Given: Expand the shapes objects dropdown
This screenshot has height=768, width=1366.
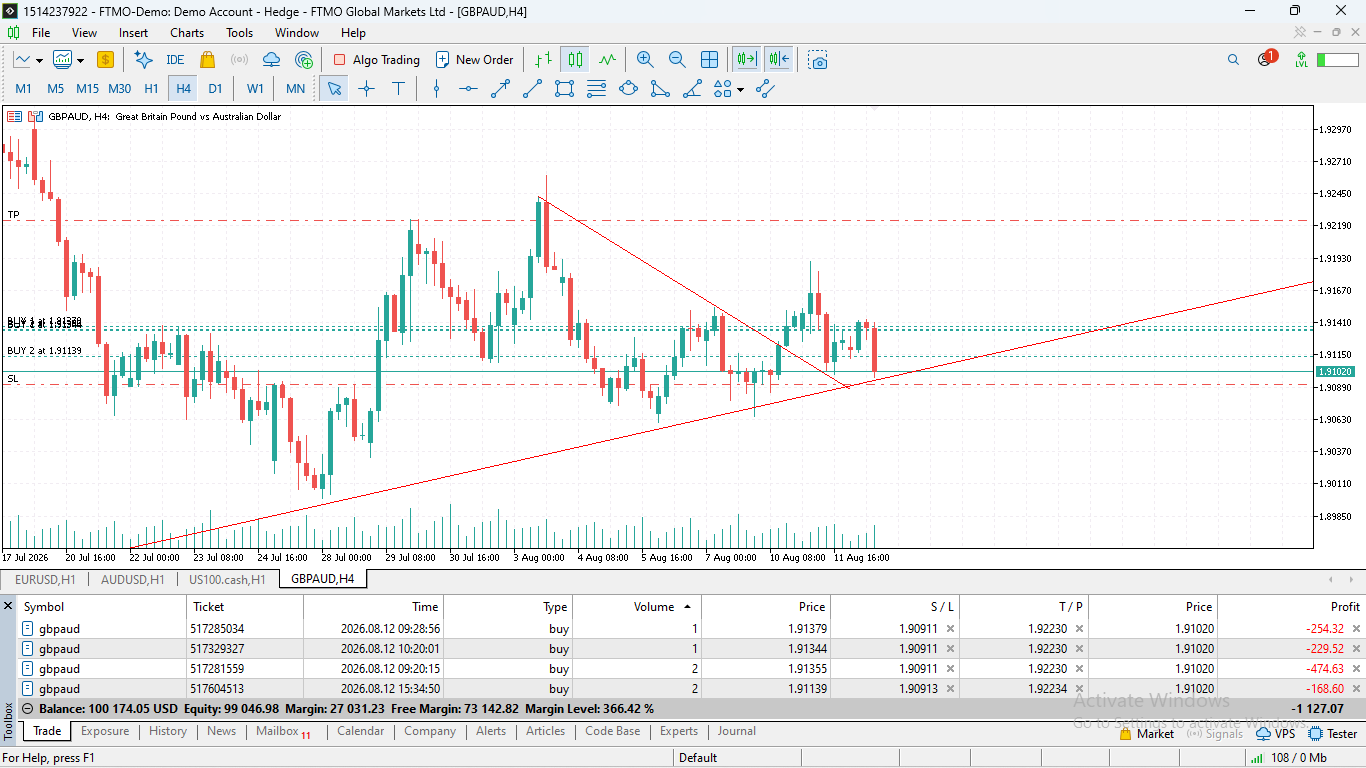Looking at the screenshot, I should coord(740,89).
